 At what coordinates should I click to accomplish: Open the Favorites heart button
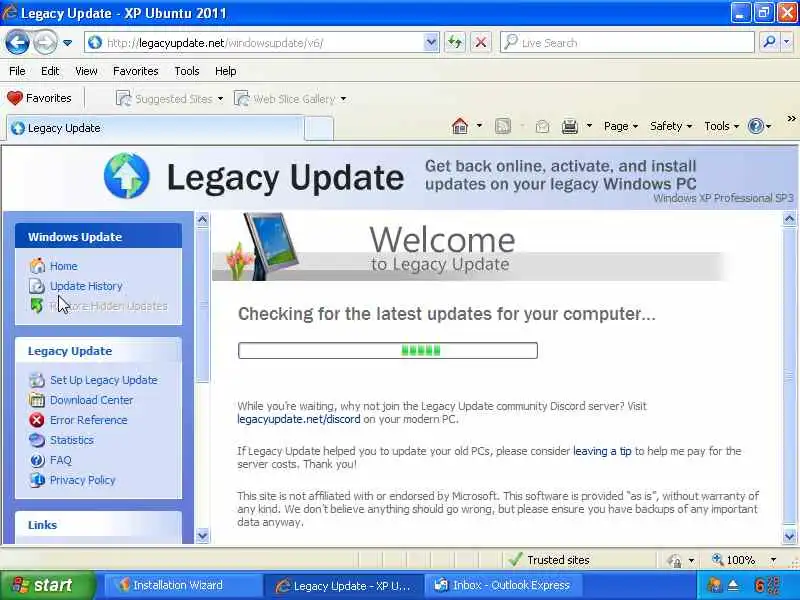(39, 98)
